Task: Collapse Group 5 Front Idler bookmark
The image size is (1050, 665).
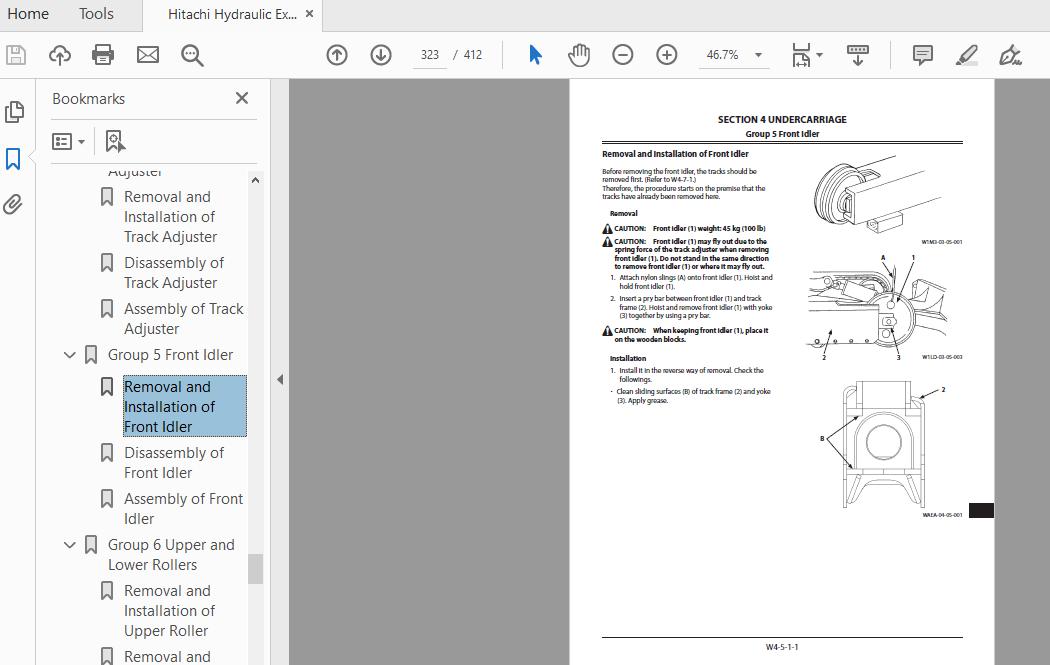Action: (70, 355)
